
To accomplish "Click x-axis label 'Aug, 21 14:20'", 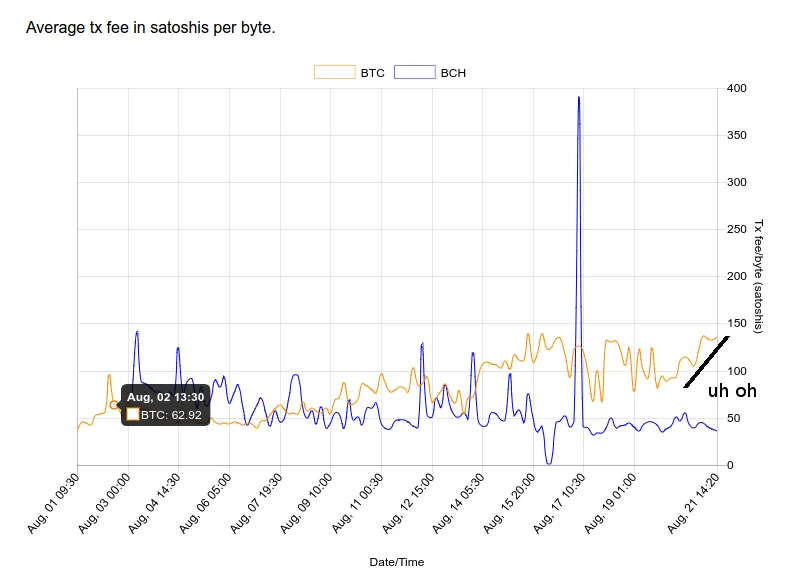I will pyautogui.click(x=693, y=503).
